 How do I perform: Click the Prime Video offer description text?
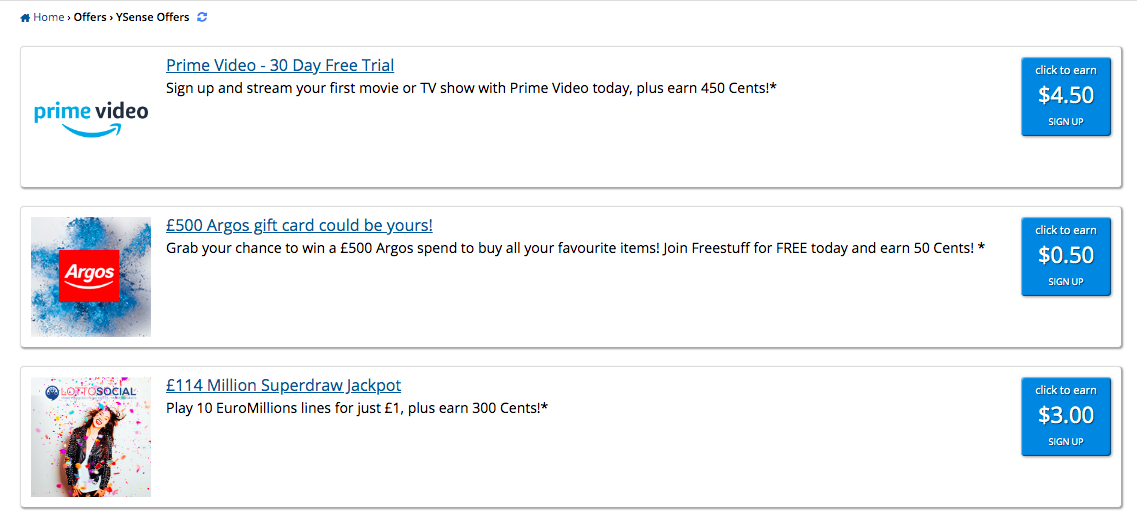tap(471, 88)
